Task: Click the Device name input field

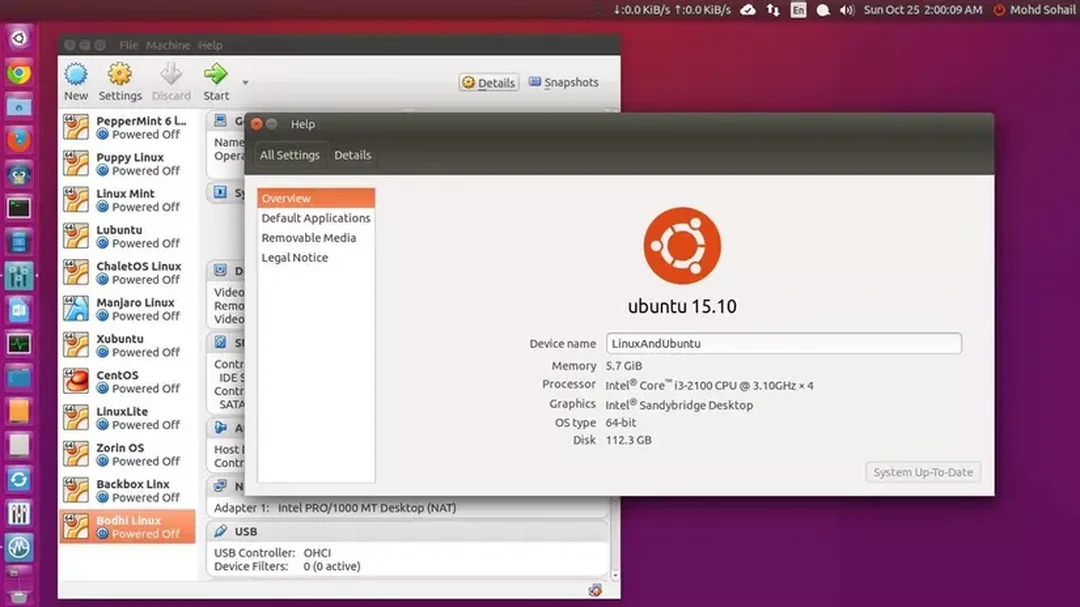Action: click(x=784, y=343)
